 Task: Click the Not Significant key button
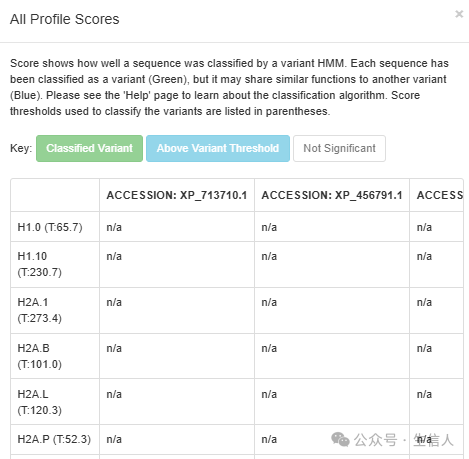point(339,148)
